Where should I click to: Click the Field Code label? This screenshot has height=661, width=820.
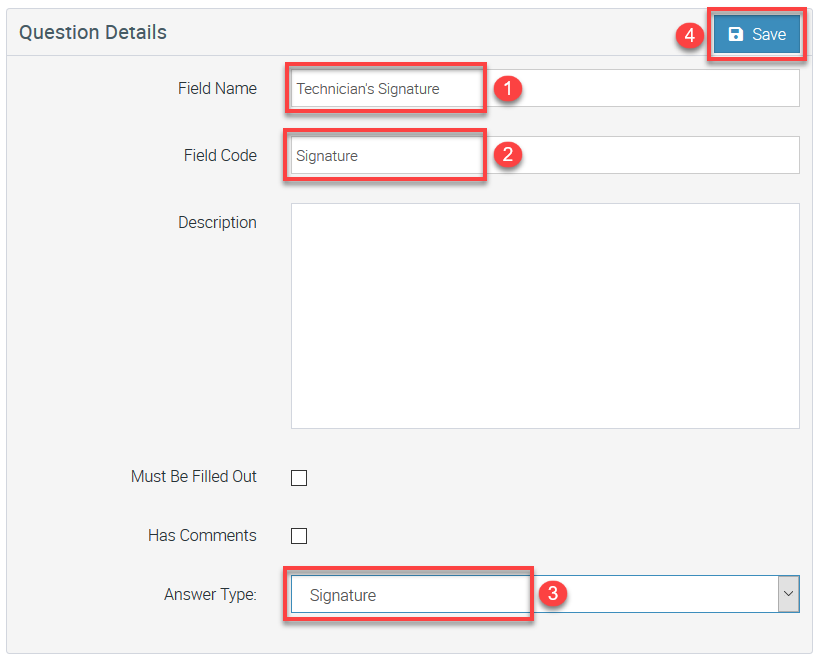tap(220, 155)
